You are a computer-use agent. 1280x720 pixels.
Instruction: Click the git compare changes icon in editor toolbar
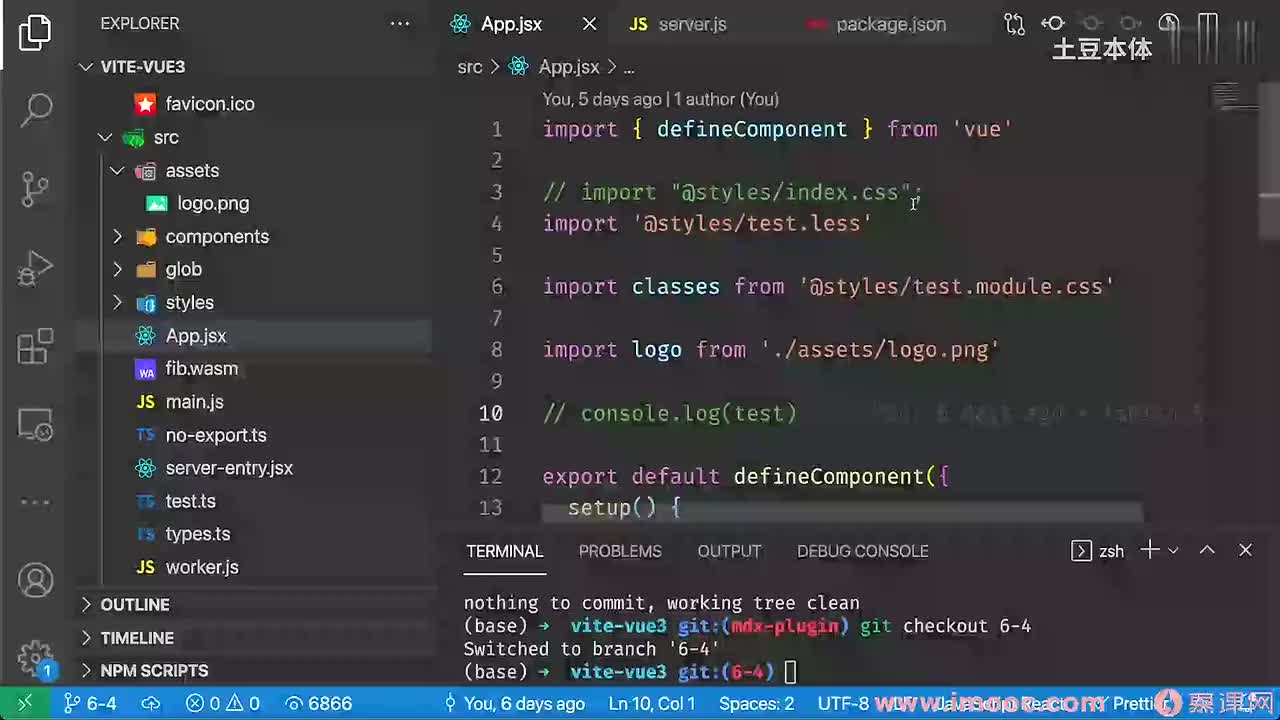1014,24
